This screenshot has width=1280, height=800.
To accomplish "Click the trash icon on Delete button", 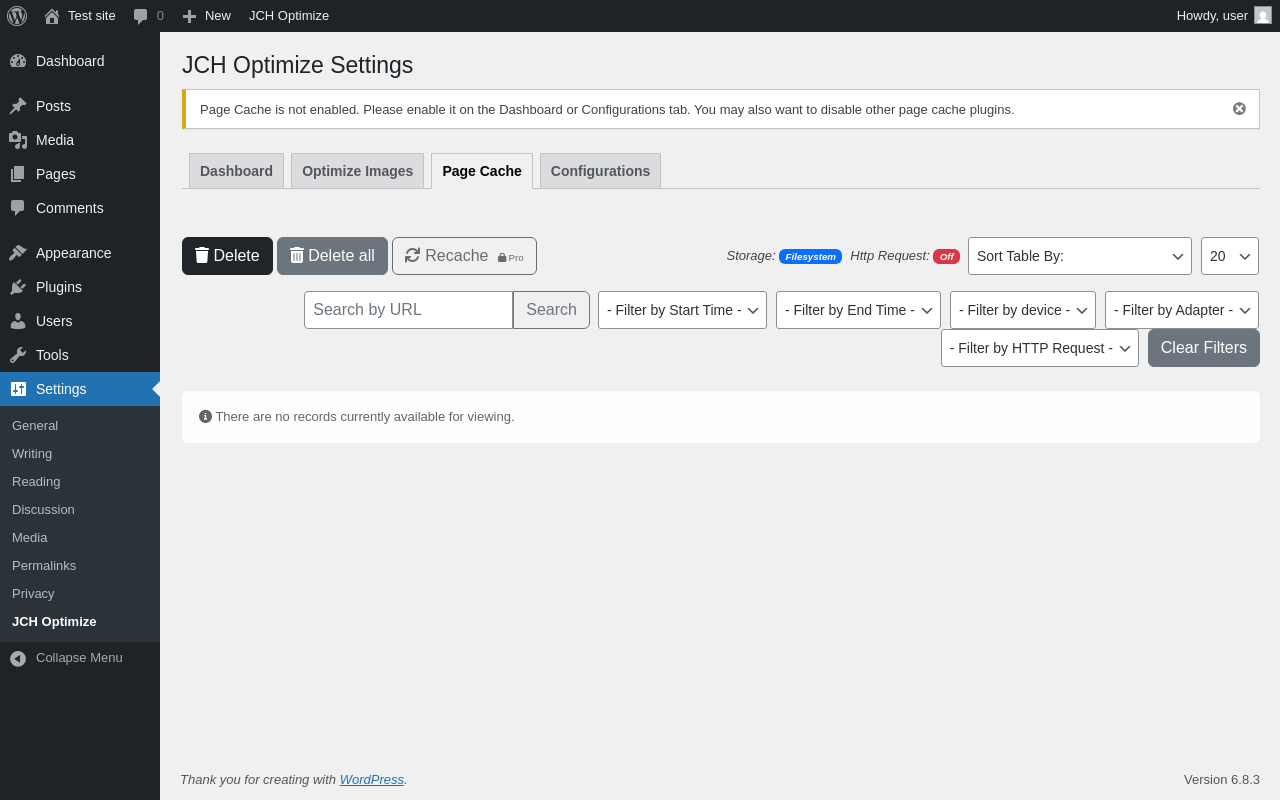I will click(x=202, y=255).
